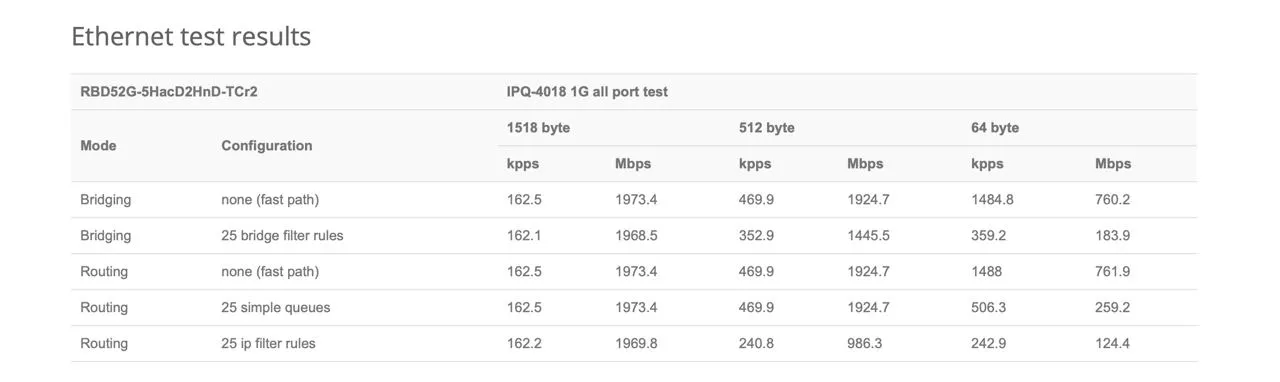Viewport: 1280px width, 382px height.
Task: Click the Configuration column header
Action: click(x=267, y=146)
